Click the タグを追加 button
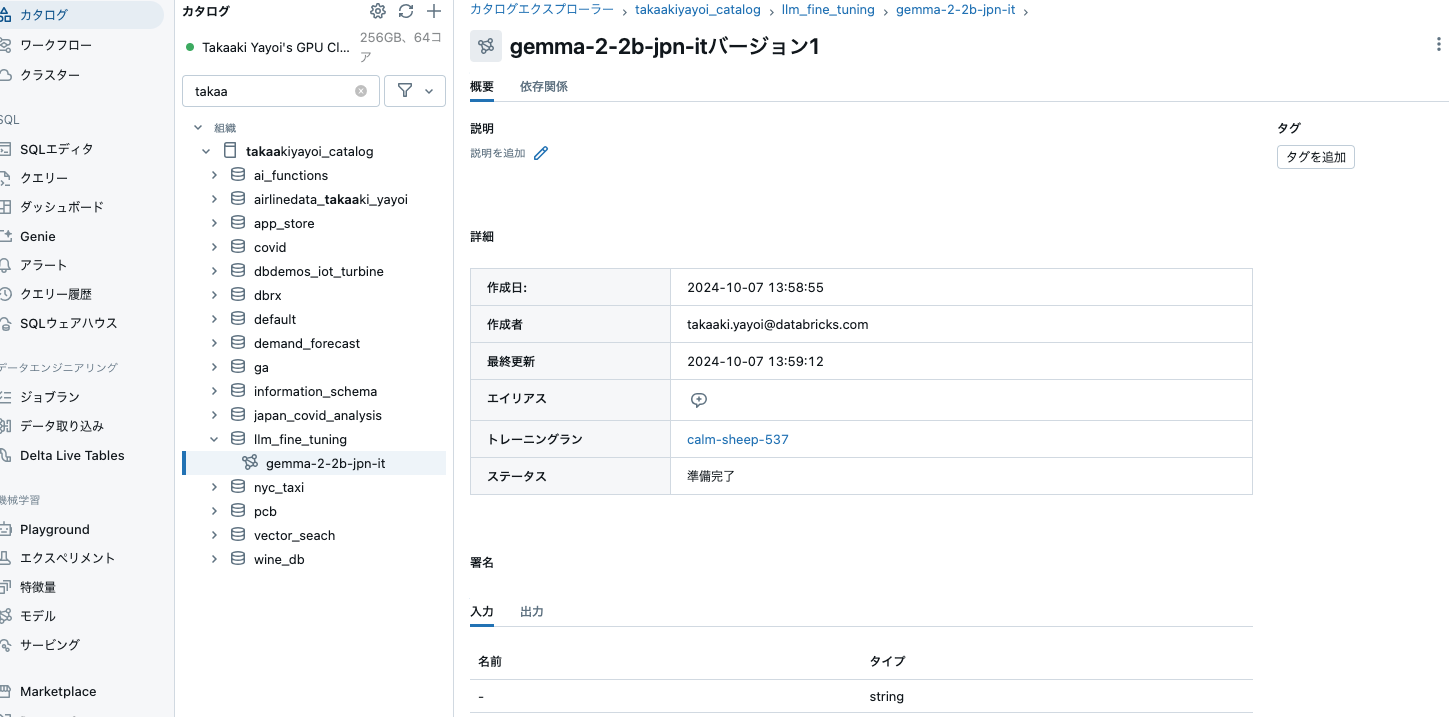Screen dimensions: 1449x717 pyautogui.click(x=1316, y=157)
